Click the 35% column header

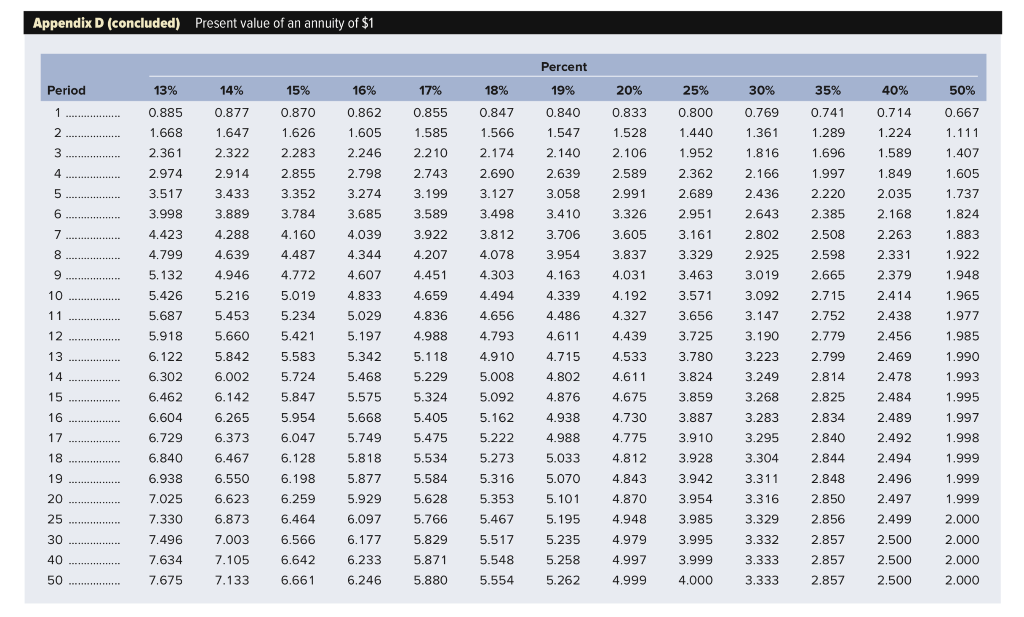(x=826, y=90)
